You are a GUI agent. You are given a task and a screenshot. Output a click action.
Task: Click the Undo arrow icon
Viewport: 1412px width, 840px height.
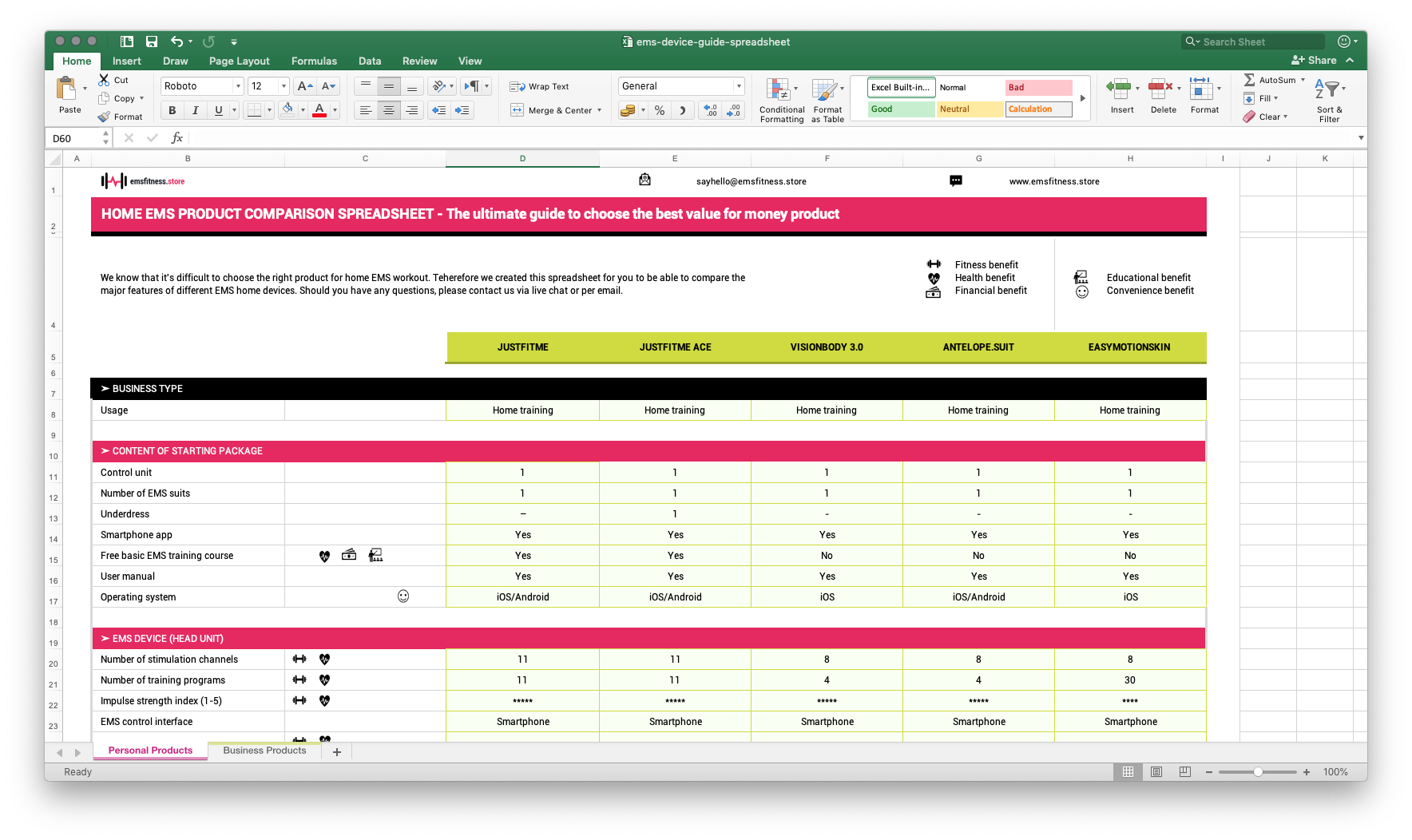pos(176,42)
